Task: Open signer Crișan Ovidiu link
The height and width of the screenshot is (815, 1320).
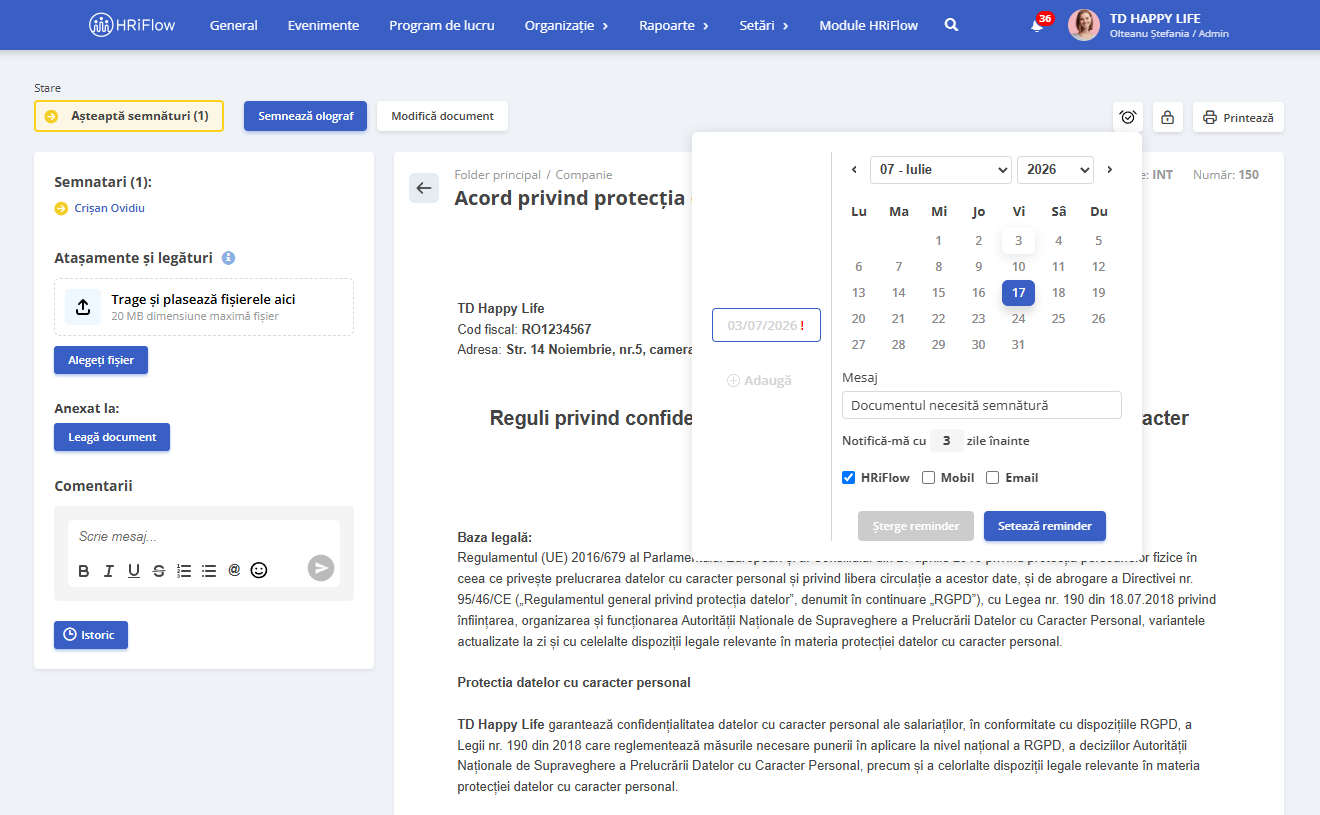Action: tap(110, 208)
